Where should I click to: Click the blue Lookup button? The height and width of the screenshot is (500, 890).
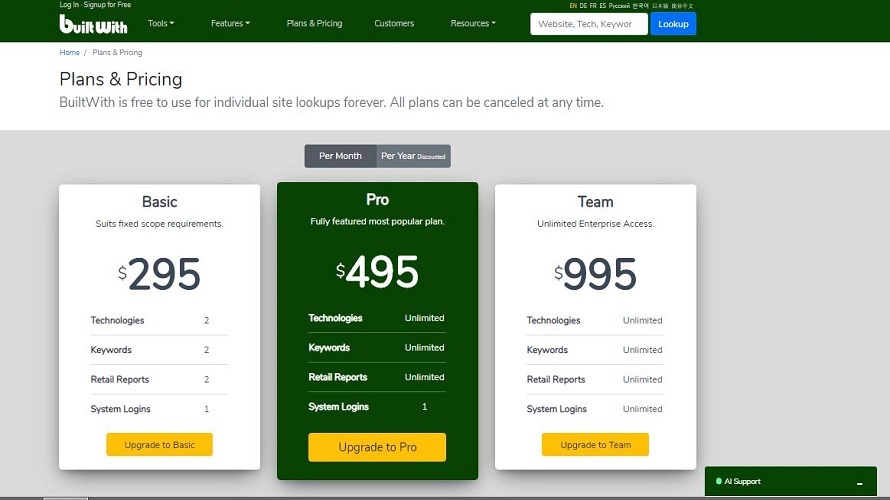(x=673, y=24)
